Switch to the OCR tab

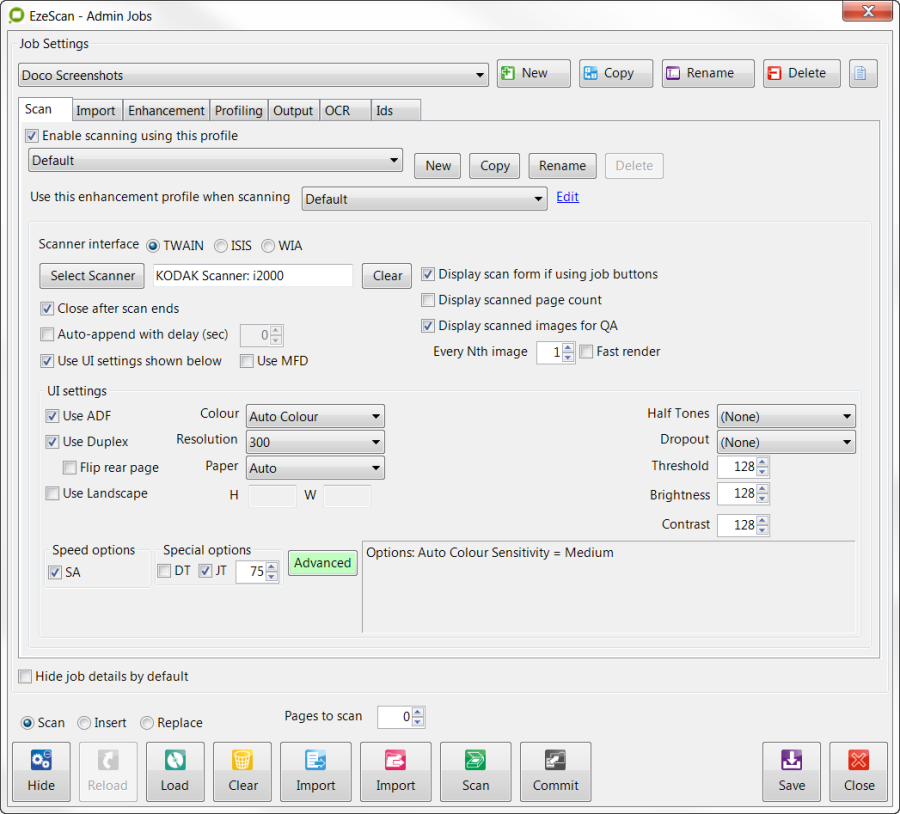tap(337, 110)
